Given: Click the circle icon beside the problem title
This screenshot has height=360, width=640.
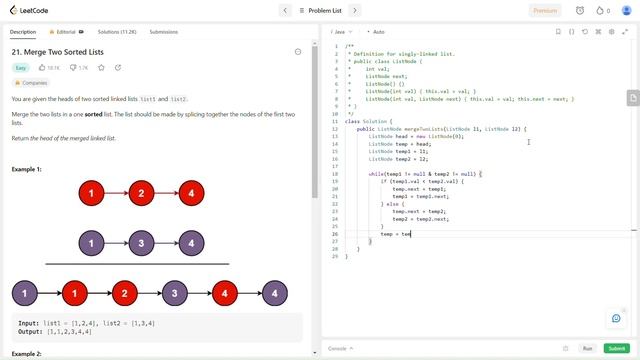Looking at the screenshot, I should tap(298, 52).
